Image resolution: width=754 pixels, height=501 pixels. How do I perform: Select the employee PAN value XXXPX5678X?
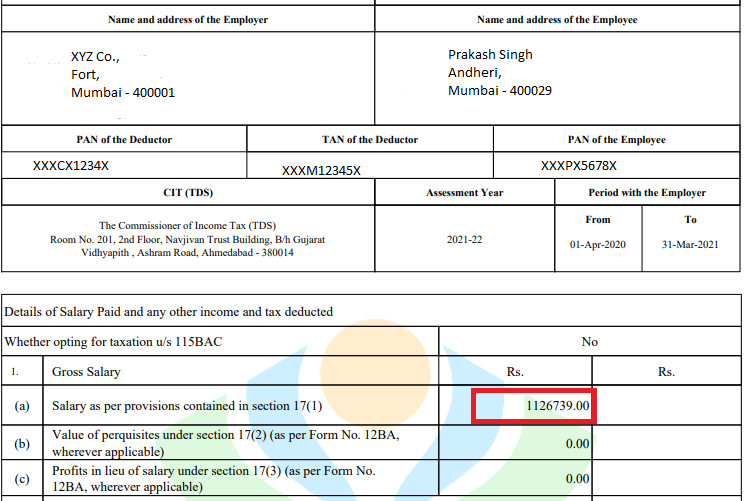click(x=578, y=166)
